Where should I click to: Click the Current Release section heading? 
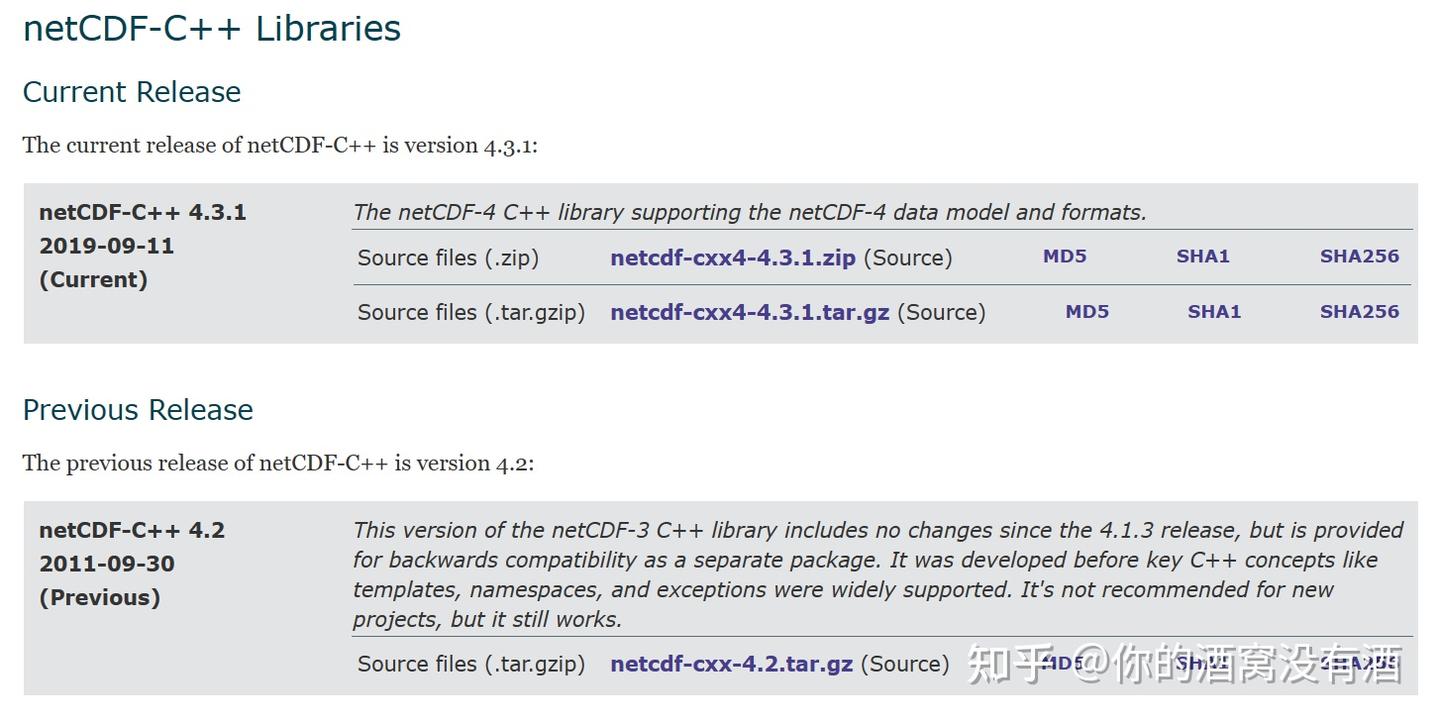[131, 92]
